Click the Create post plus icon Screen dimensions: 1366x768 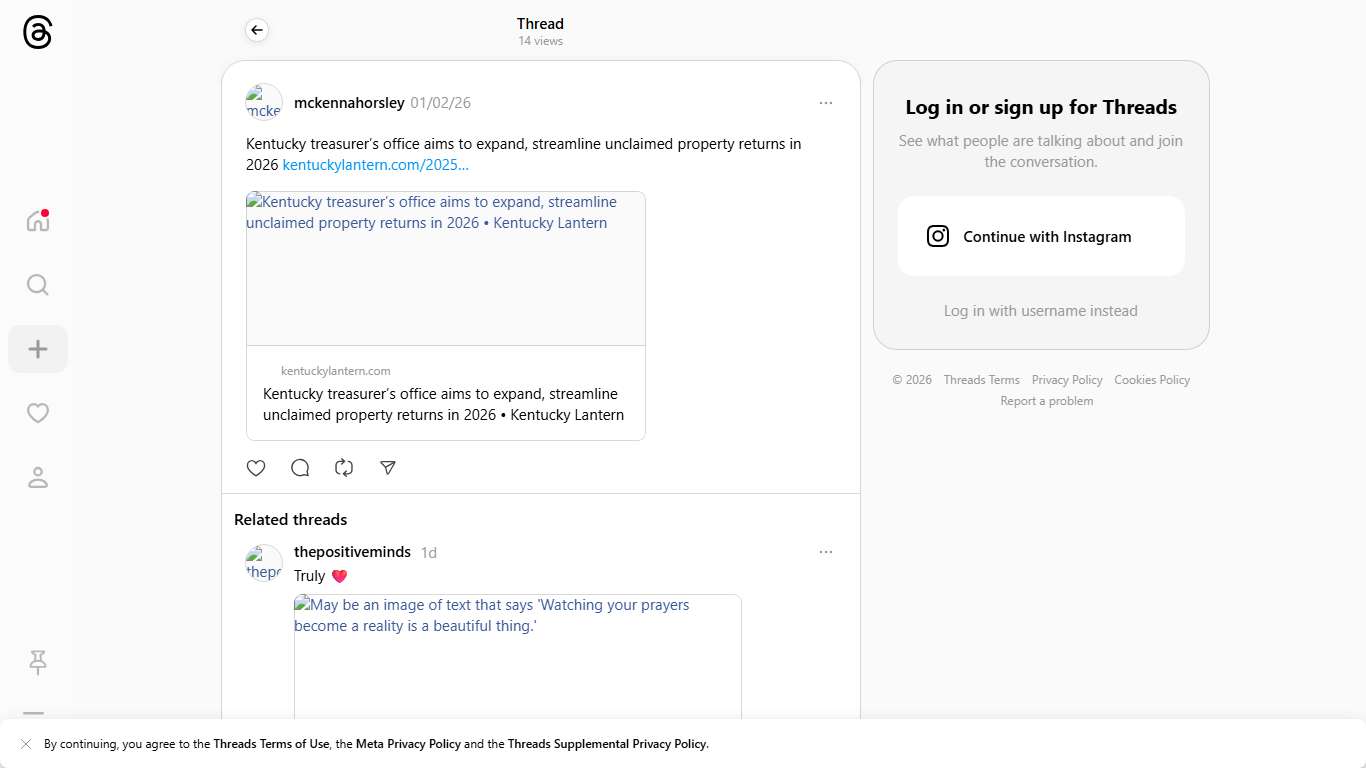coord(38,349)
